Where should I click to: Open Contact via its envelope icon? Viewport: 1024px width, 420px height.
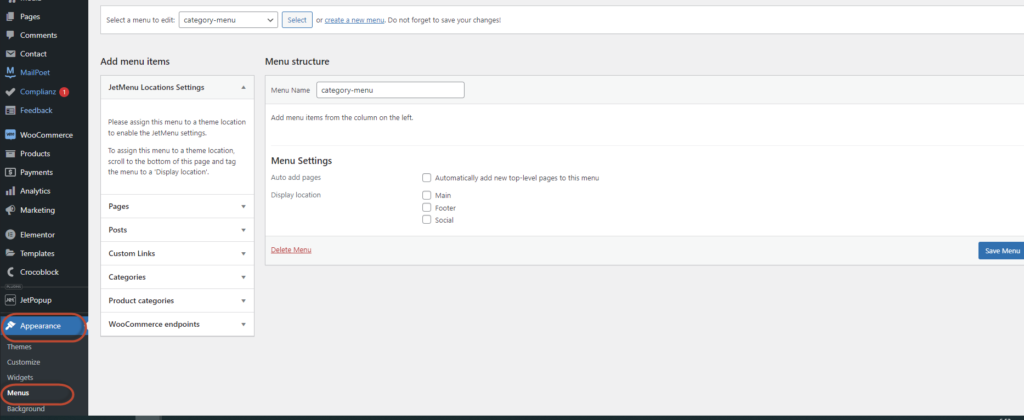coord(11,54)
